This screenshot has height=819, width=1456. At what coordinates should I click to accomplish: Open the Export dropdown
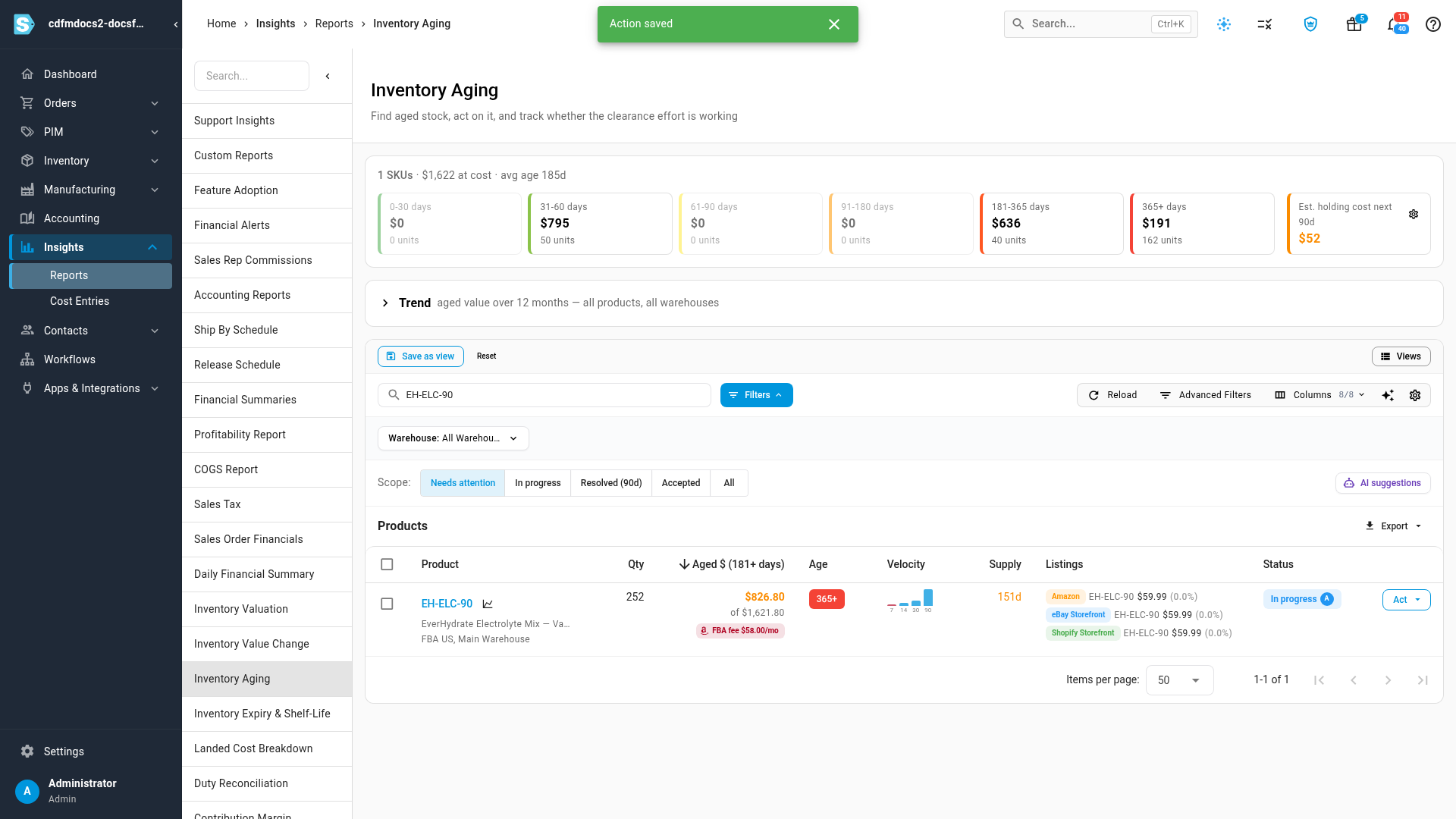click(1394, 526)
